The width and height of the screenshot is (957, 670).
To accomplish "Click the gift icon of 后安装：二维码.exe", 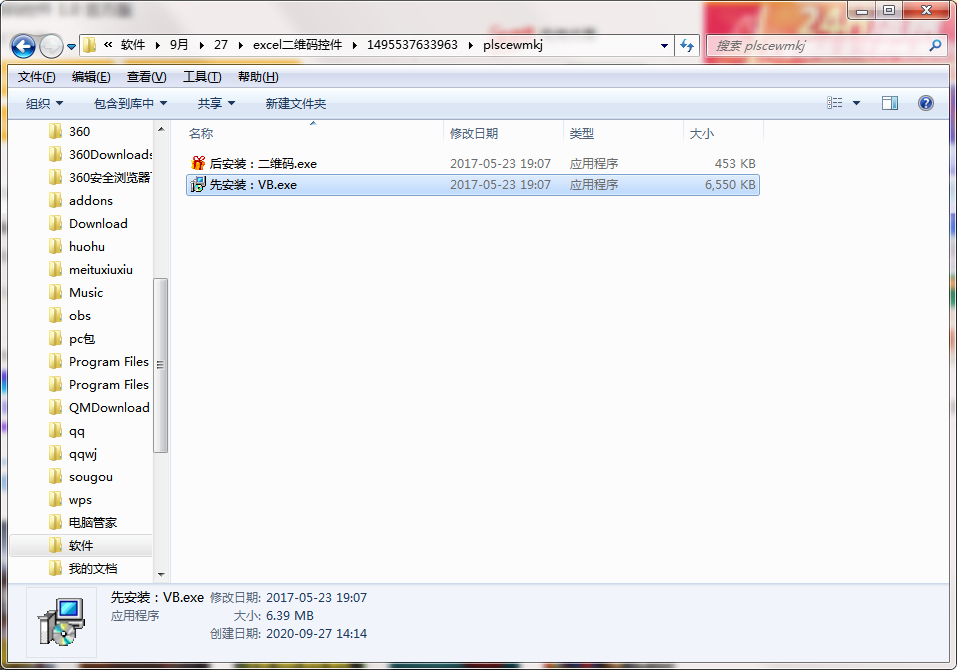I will tap(198, 163).
